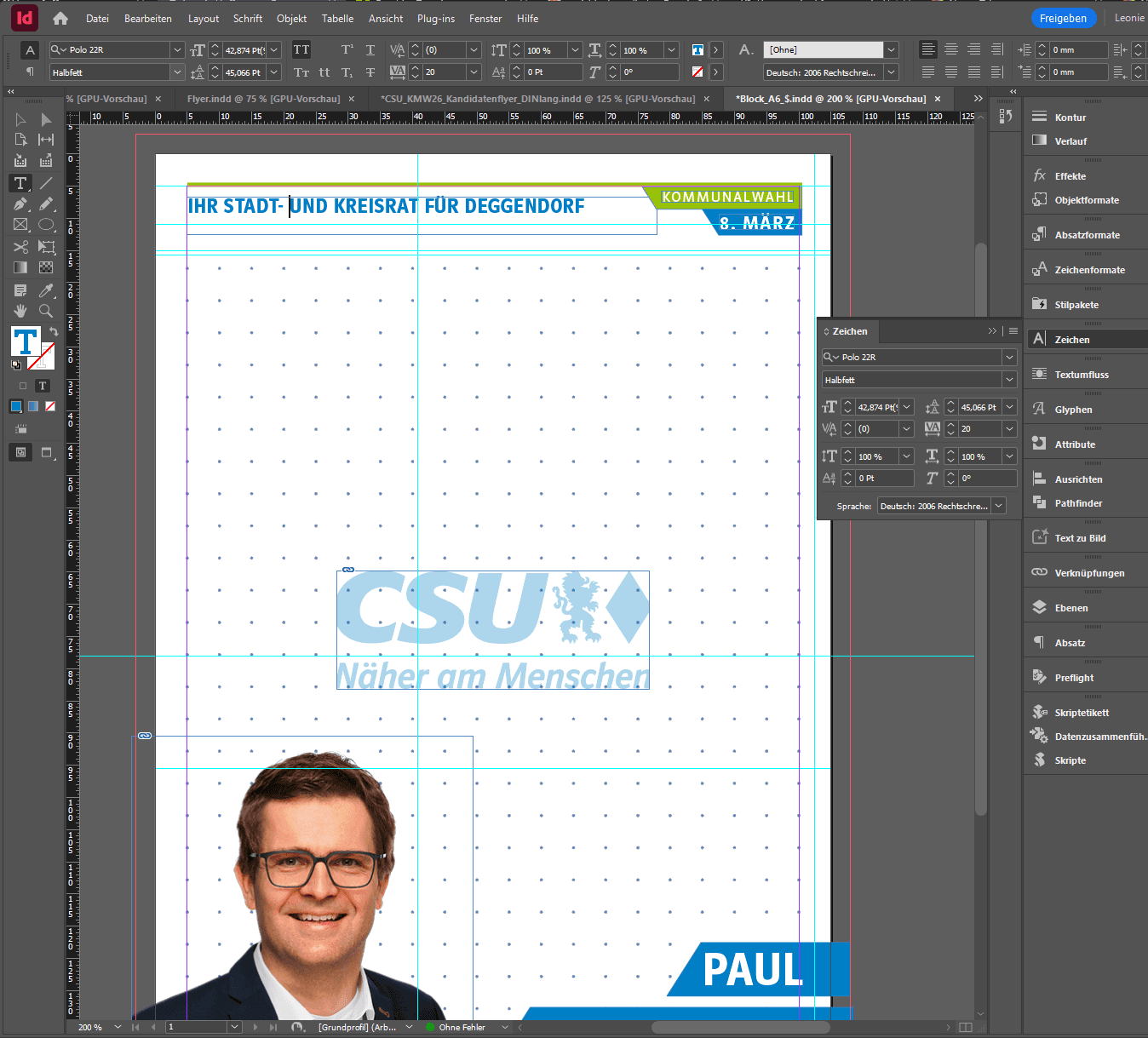Select the Line tool
The image size is (1148, 1038).
[46, 183]
